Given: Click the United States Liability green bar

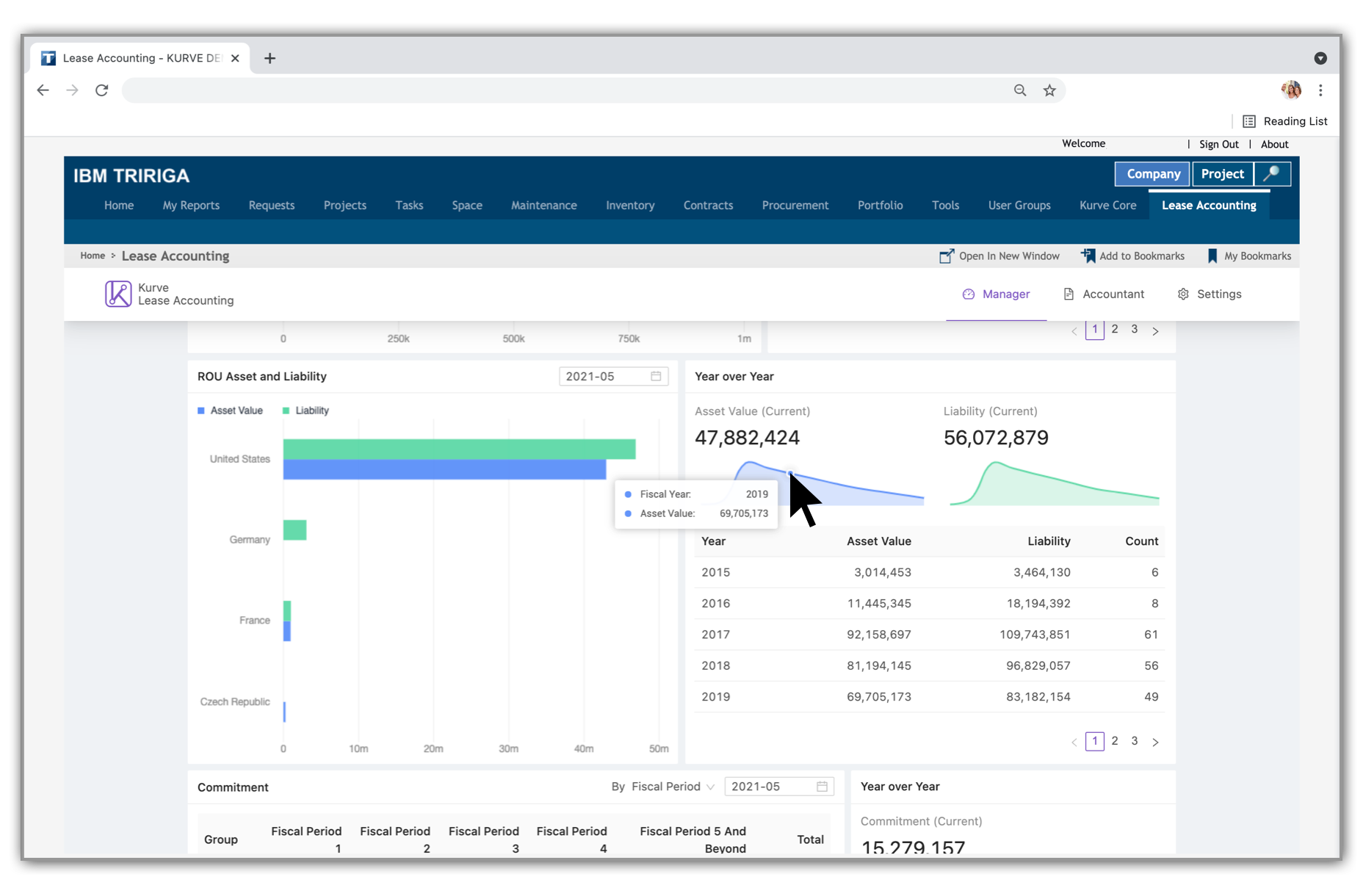Looking at the screenshot, I should [459, 449].
